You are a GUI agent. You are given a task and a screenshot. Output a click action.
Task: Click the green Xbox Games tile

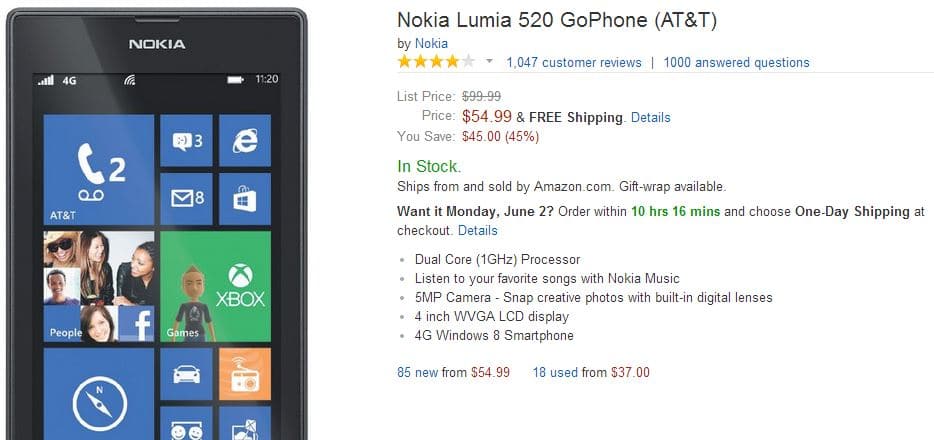[x=216, y=286]
